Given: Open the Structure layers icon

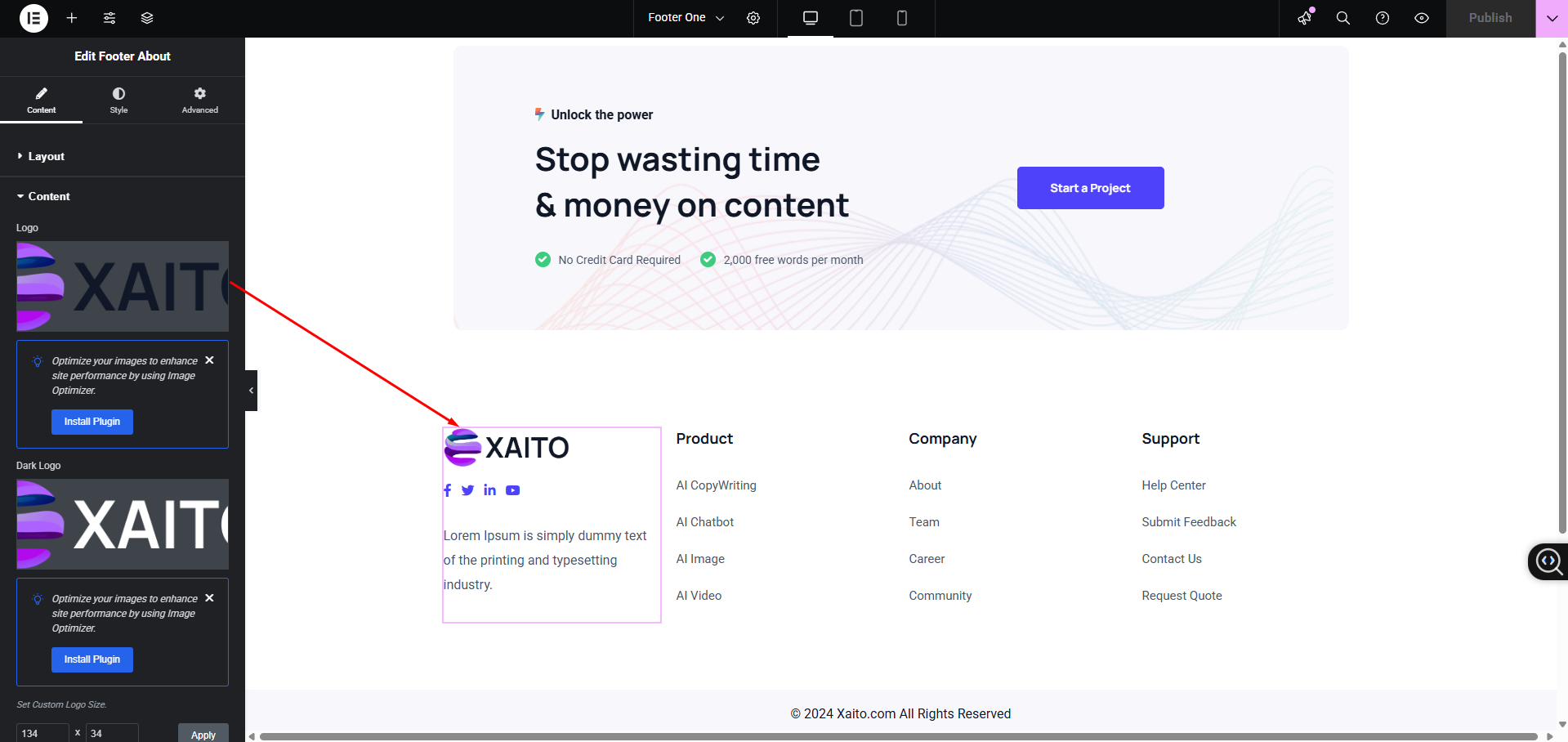Looking at the screenshot, I should click(x=147, y=18).
